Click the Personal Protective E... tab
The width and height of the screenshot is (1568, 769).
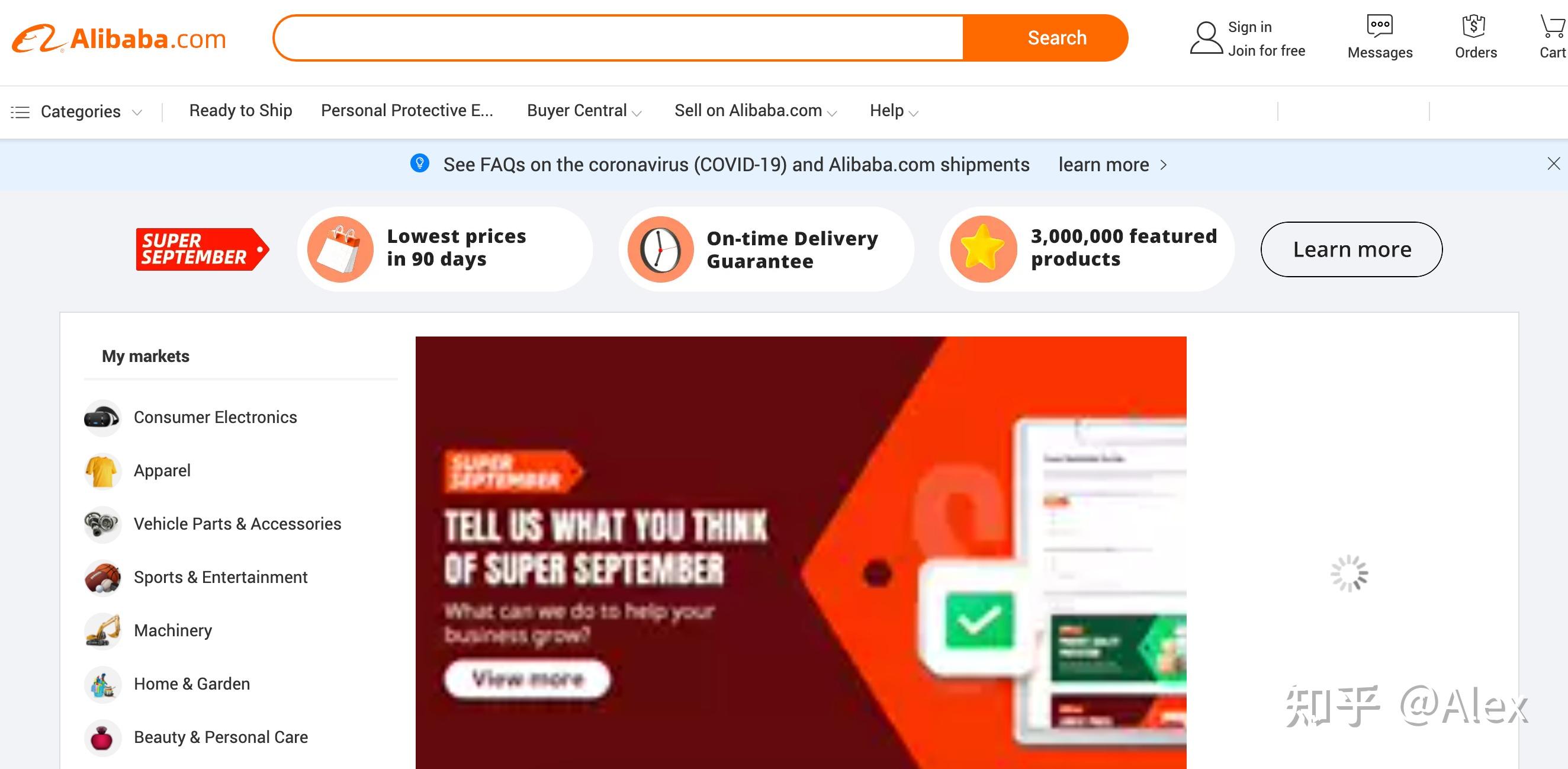[x=408, y=110]
